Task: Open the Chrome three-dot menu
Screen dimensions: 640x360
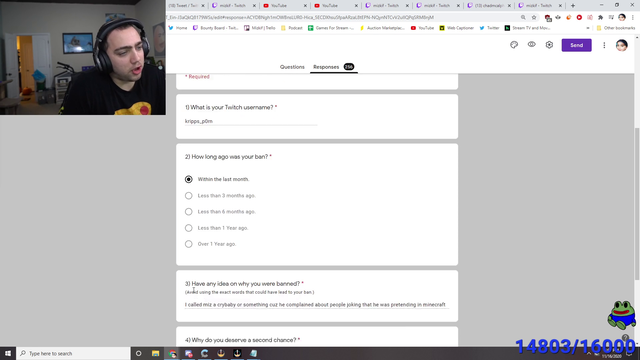Action: click(x=632, y=18)
